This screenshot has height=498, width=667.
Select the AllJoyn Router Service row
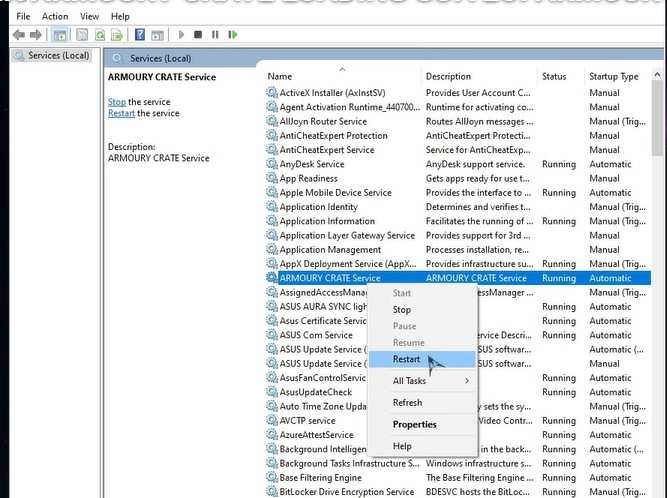coord(457,121)
